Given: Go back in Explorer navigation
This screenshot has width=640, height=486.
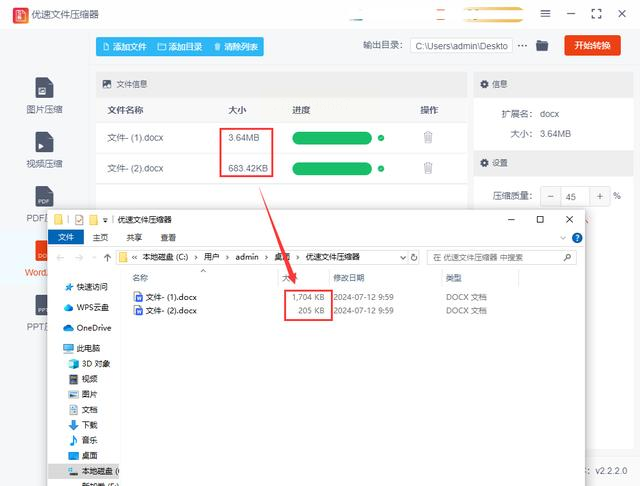Looking at the screenshot, I should (60, 257).
